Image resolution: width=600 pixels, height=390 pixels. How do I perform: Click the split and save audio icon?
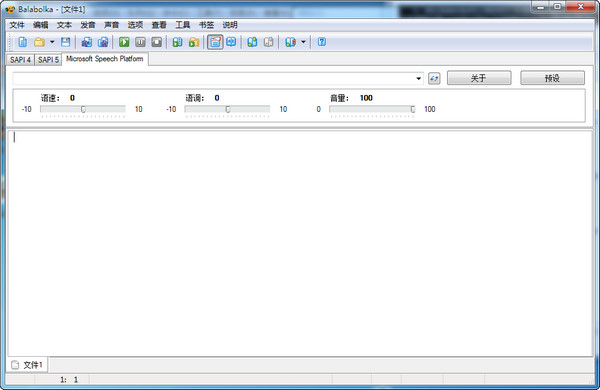pyautogui.click(x=103, y=42)
